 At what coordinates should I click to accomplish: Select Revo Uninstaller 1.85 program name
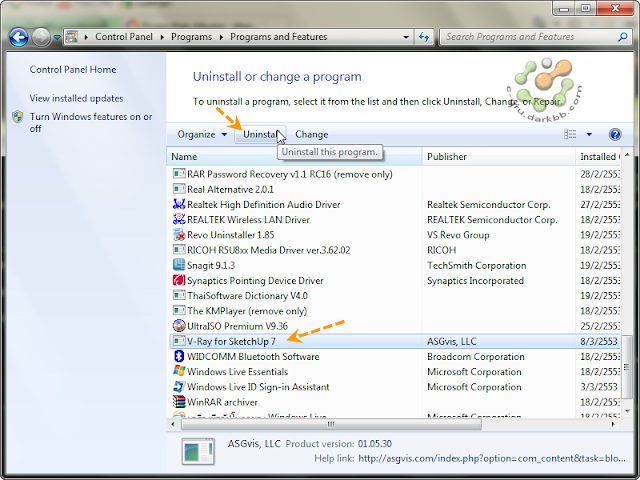click(x=231, y=235)
